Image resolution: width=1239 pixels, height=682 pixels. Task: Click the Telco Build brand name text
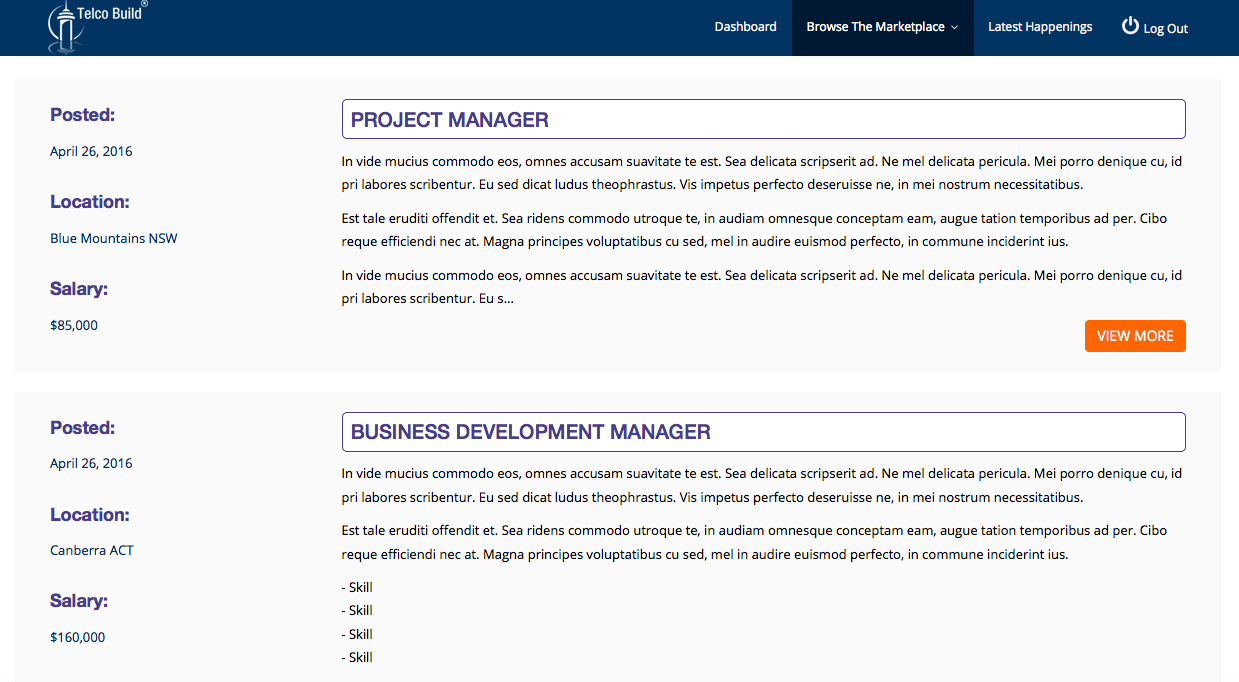(x=109, y=15)
